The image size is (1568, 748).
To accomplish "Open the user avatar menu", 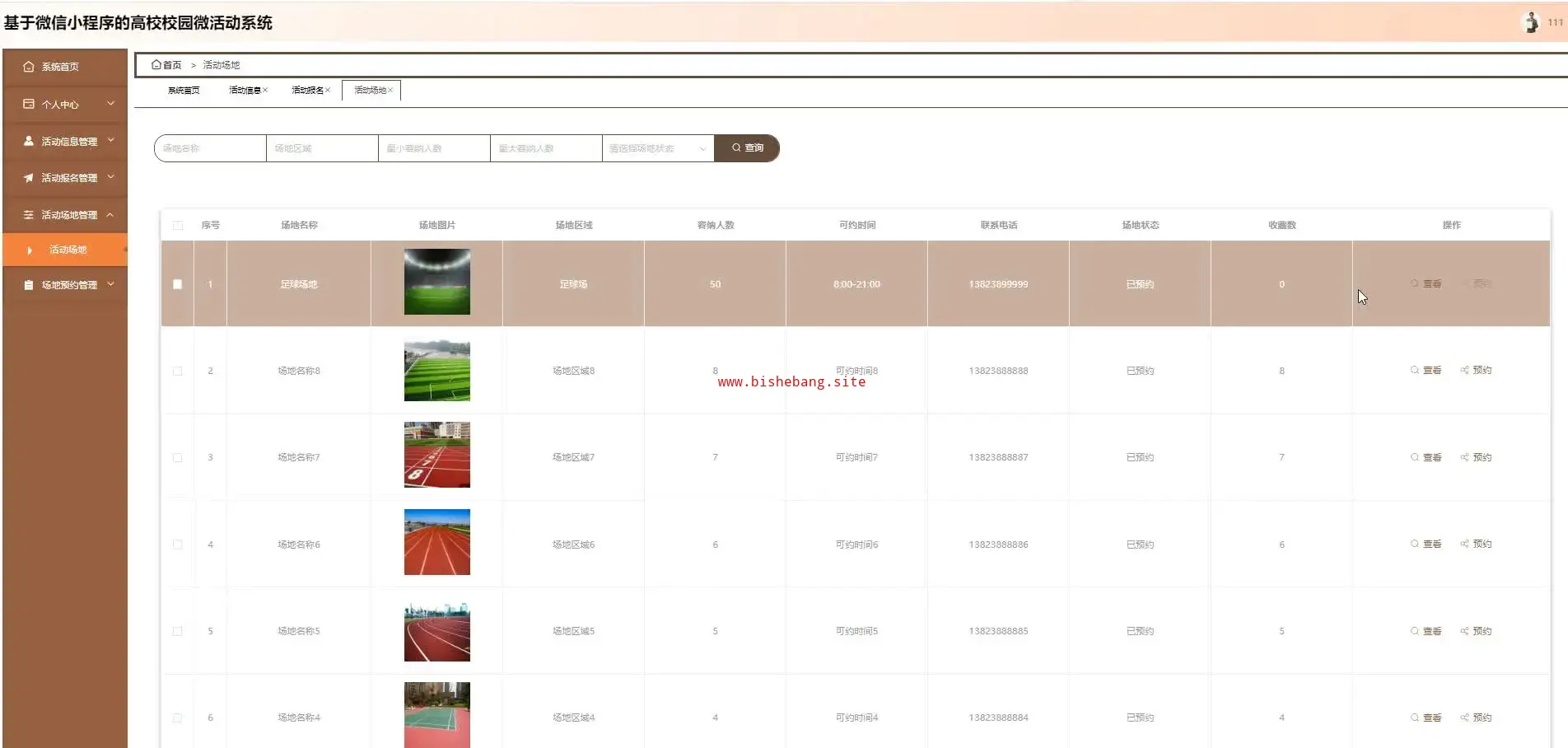I will point(1531,22).
